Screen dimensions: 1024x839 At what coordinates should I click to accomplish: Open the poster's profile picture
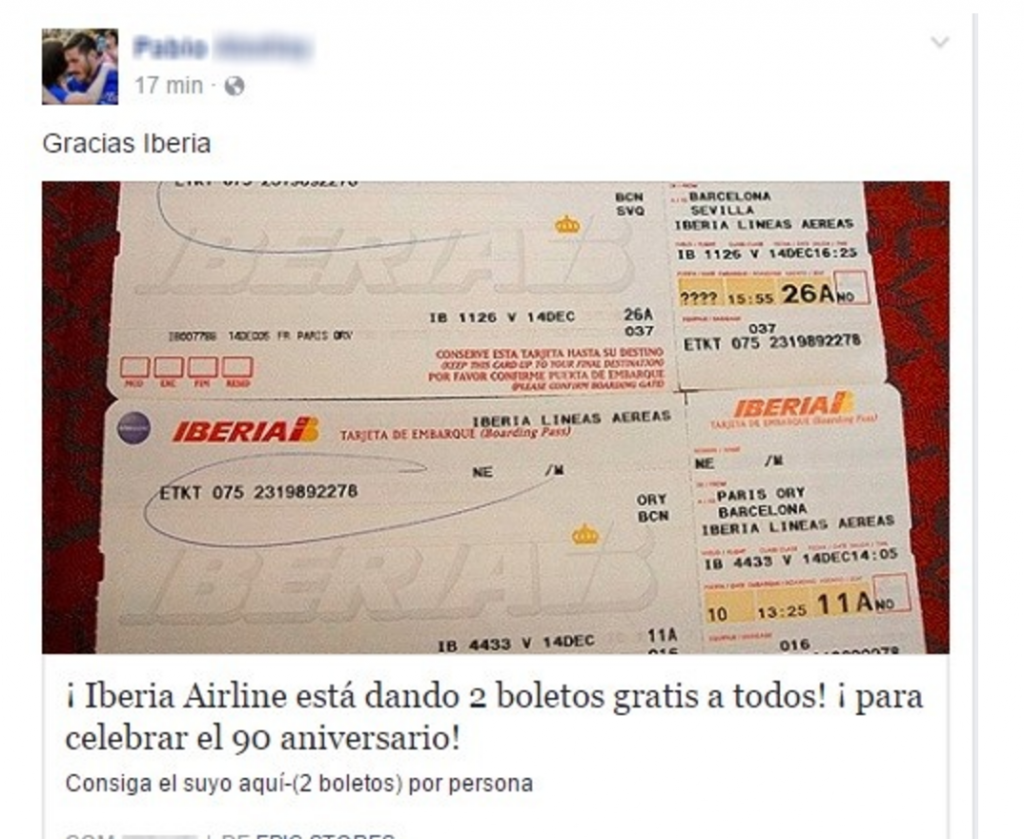(x=80, y=67)
